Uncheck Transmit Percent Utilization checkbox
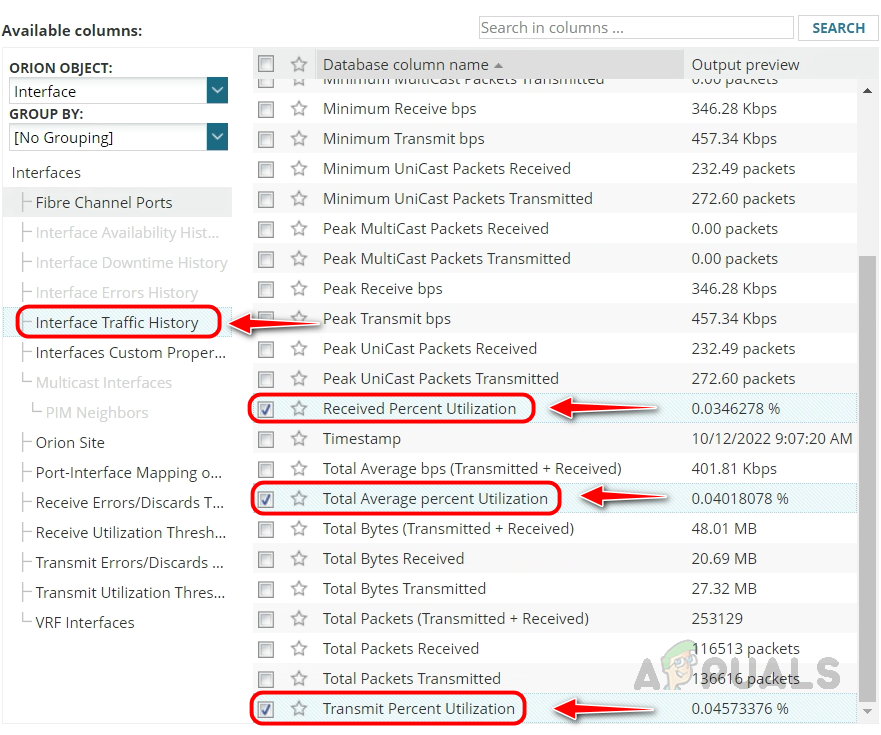 point(266,709)
